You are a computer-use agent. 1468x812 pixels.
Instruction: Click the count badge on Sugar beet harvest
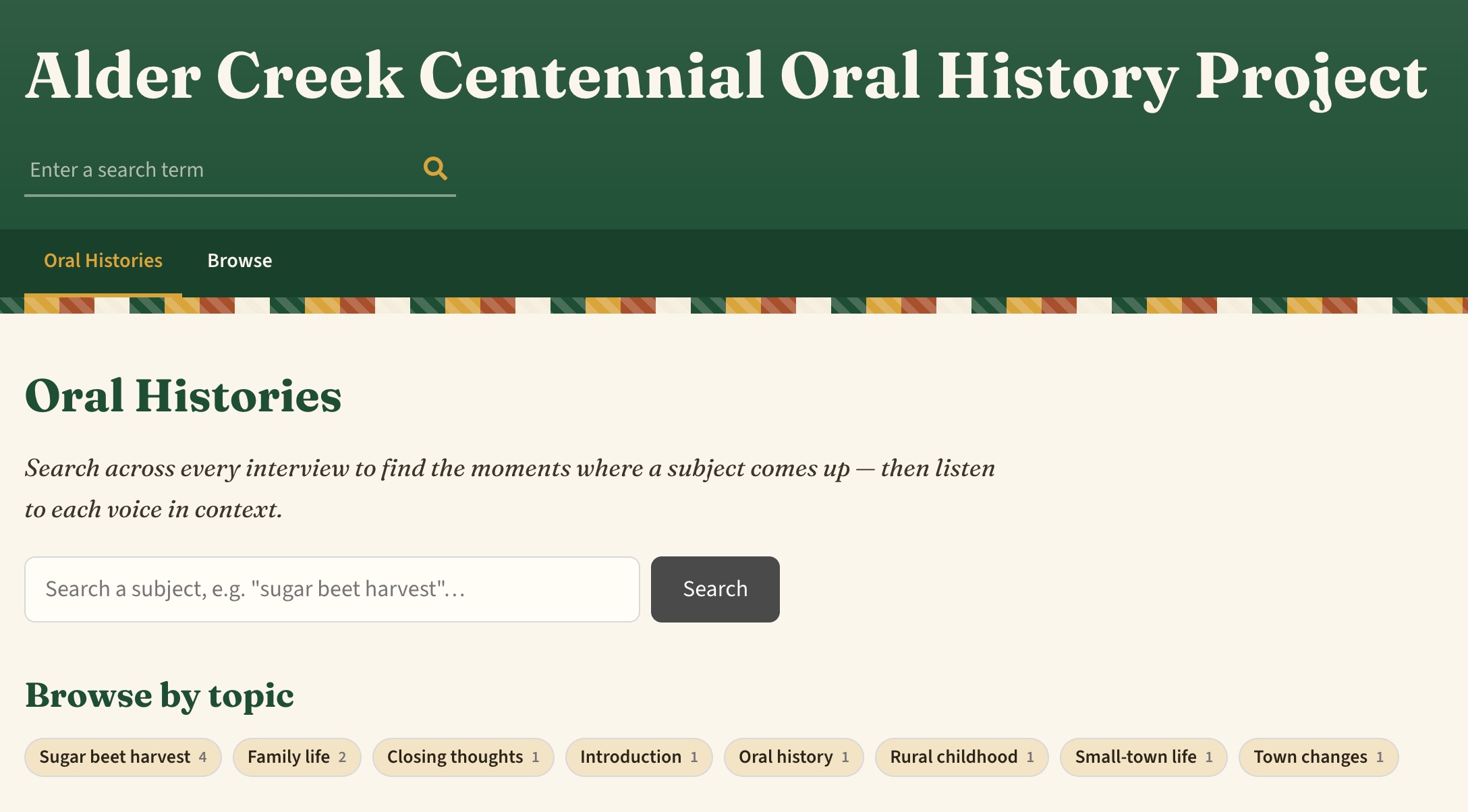click(x=202, y=757)
